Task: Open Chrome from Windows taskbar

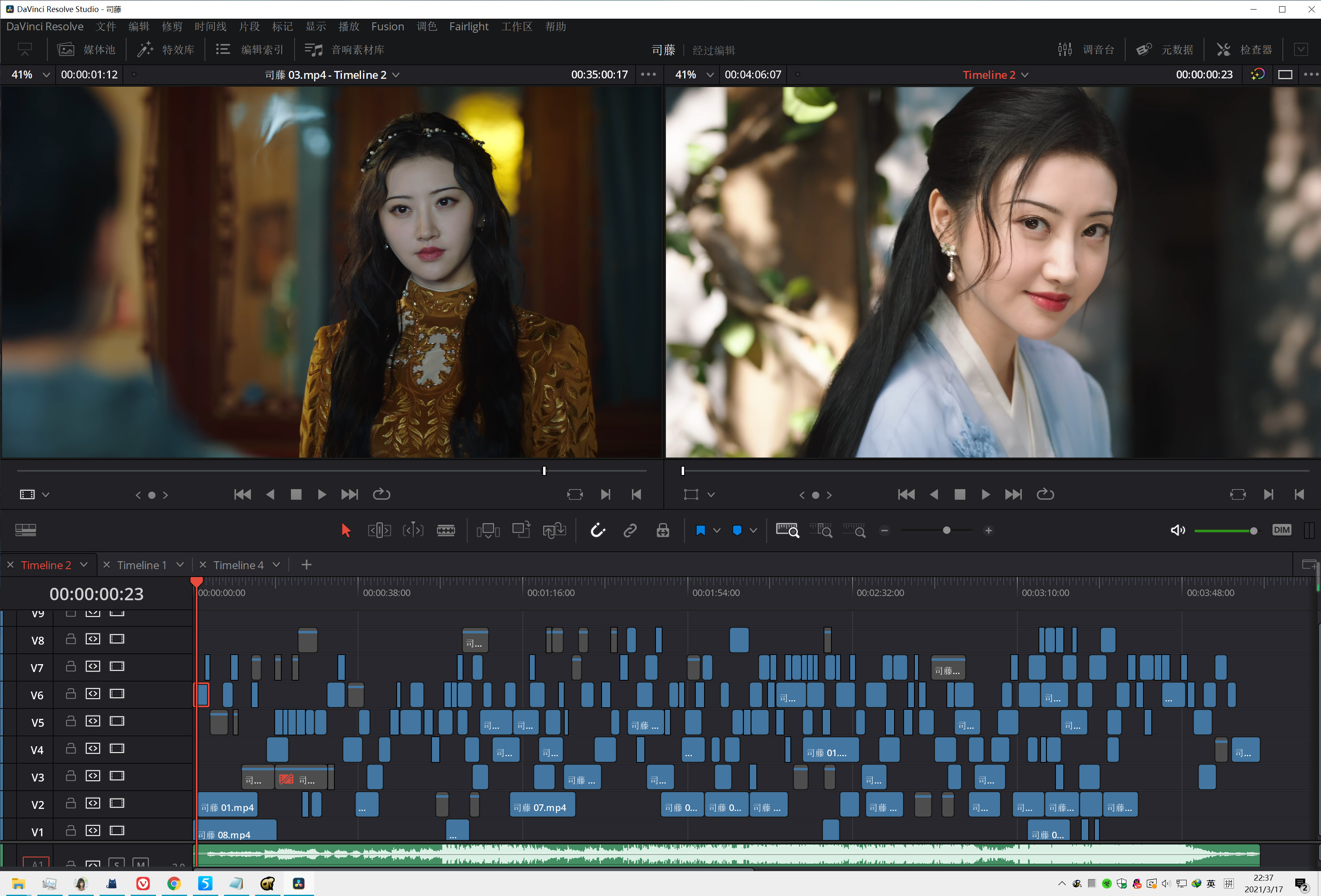Action: [174, 884]
